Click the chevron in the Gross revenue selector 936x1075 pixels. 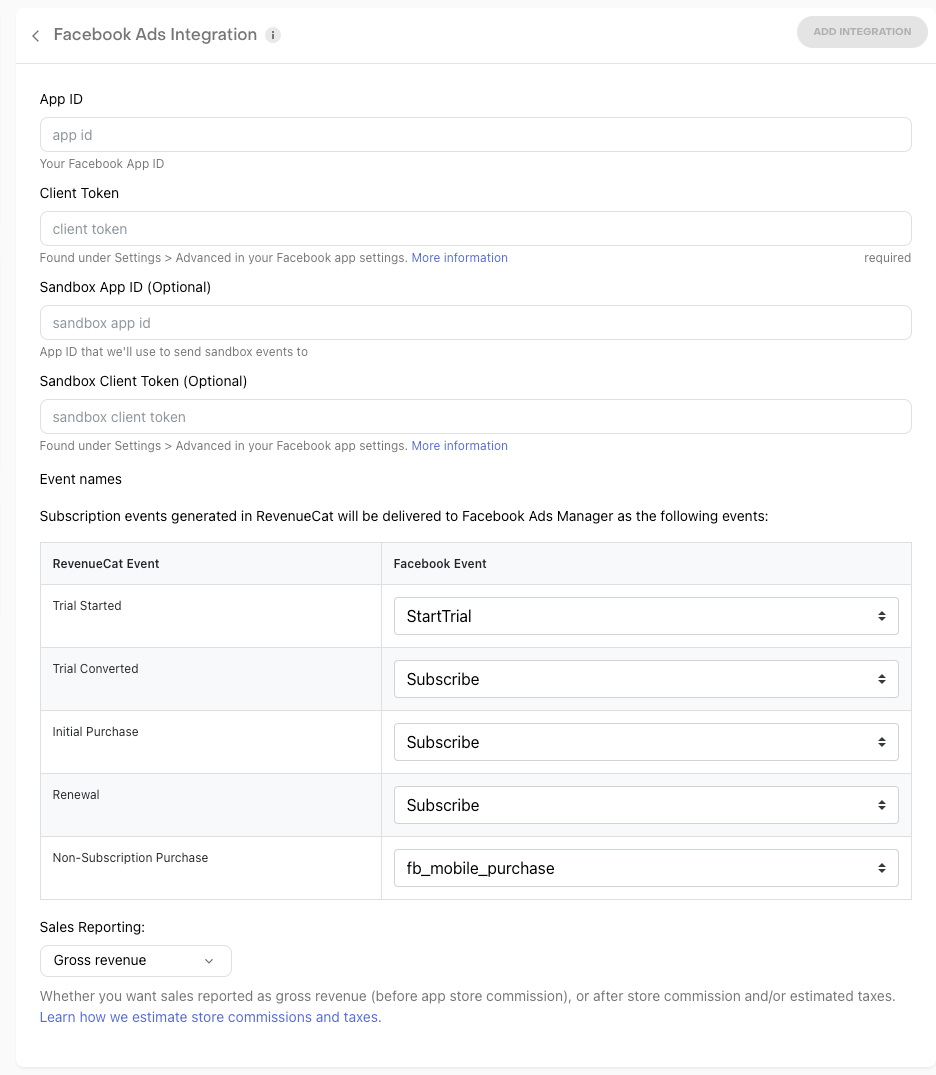tap(209, 961)
